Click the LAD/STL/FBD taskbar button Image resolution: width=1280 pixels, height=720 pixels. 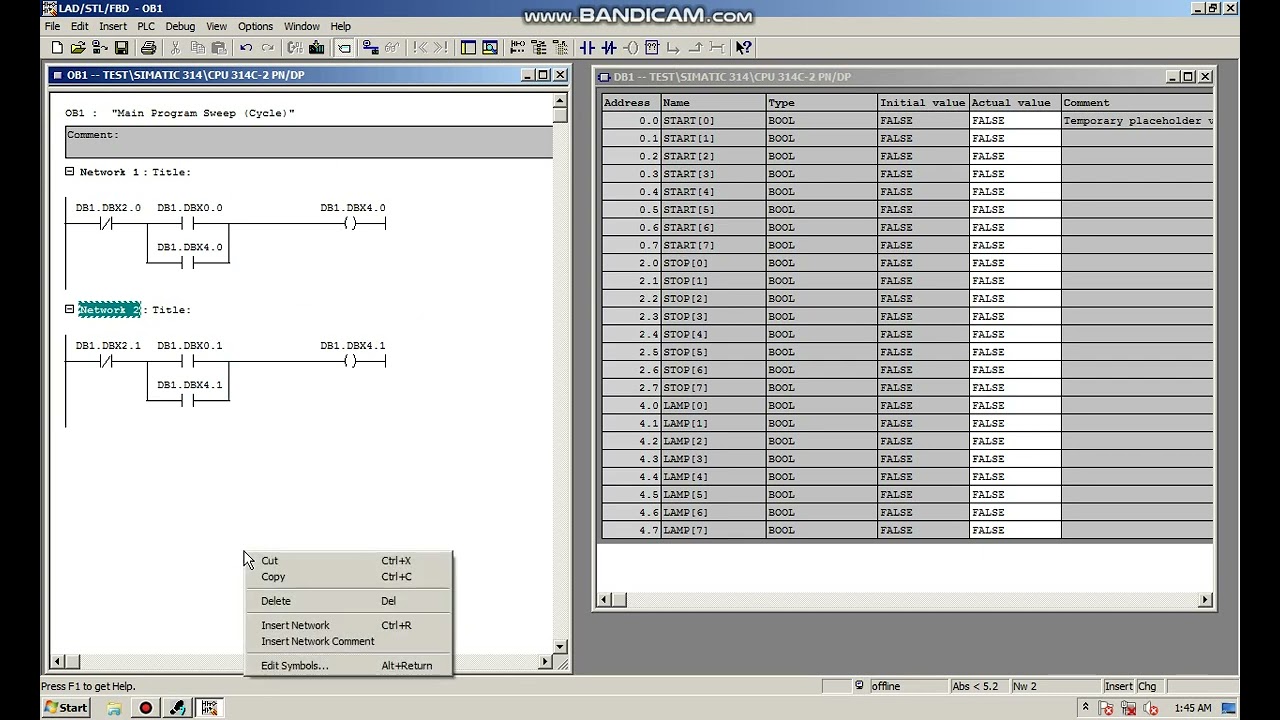[209, 707]
